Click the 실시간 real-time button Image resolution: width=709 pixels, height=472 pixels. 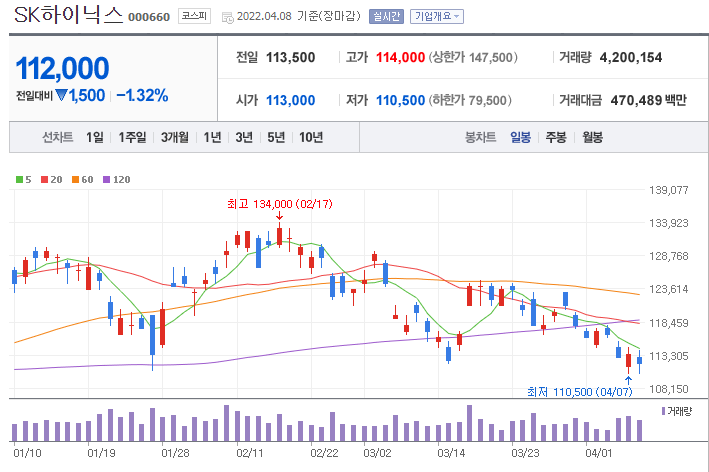pyautogui.click(x=386, y=16)
